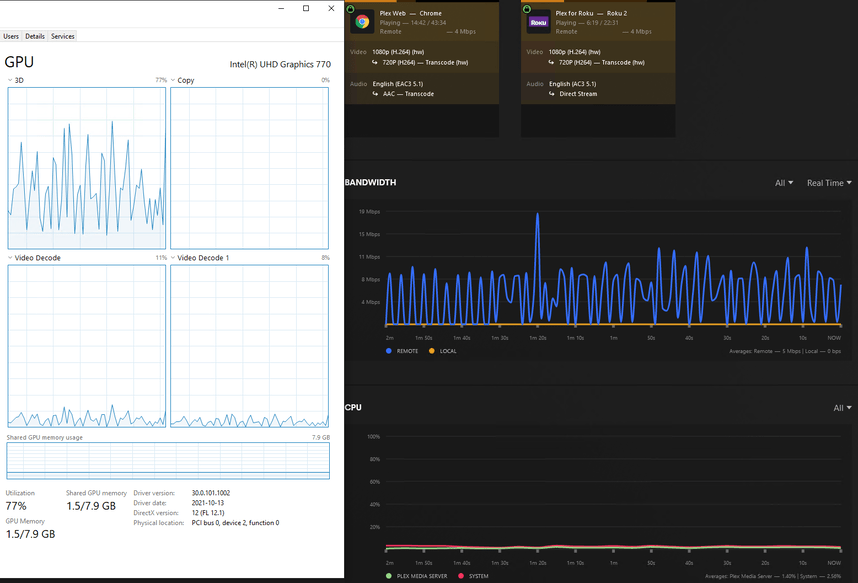The height and width of the screenshot is (583, 858).
Task: Open the Video Decode 1 engine dropdown
Action: pos(173,257)
